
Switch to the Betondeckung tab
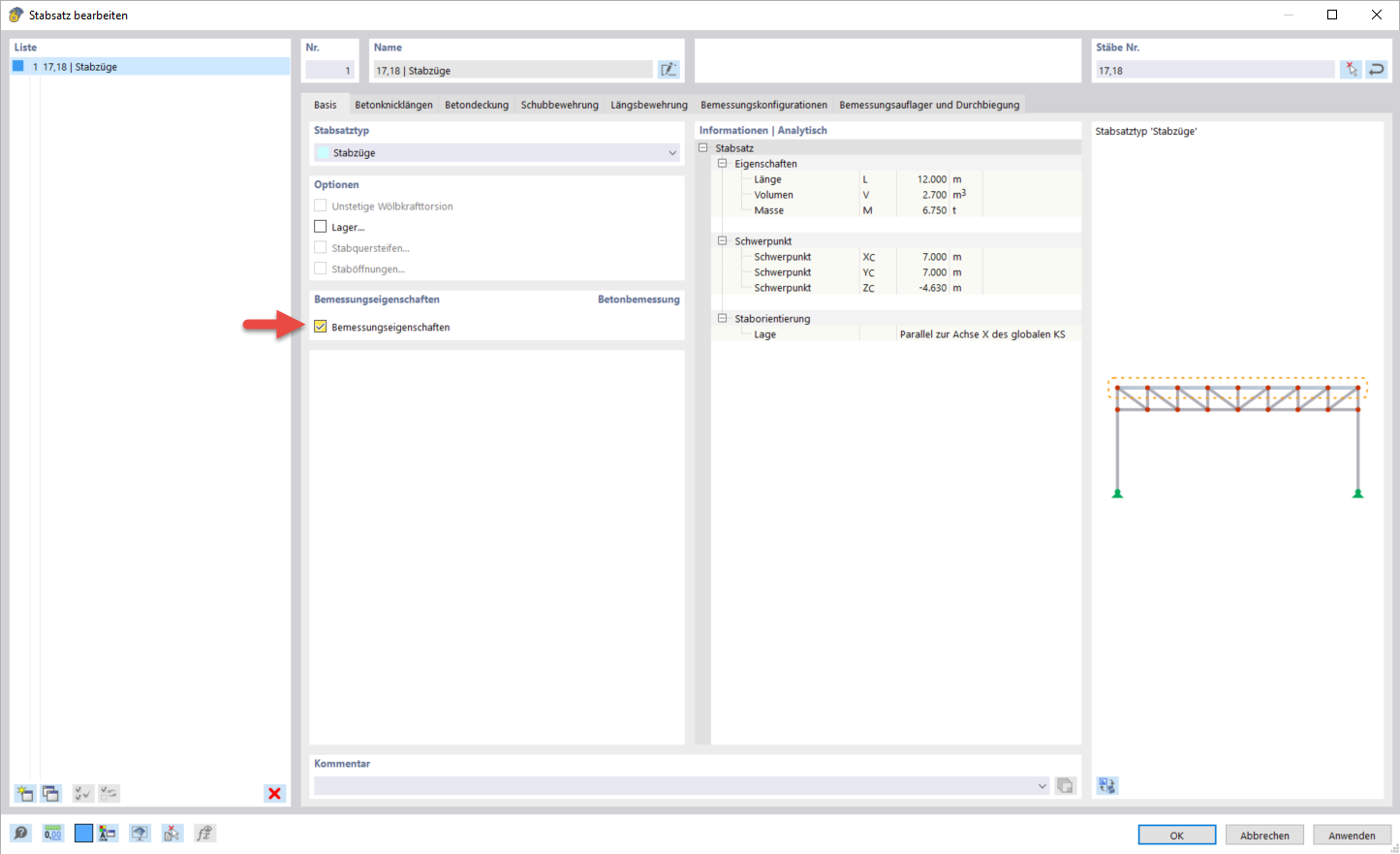476,104
